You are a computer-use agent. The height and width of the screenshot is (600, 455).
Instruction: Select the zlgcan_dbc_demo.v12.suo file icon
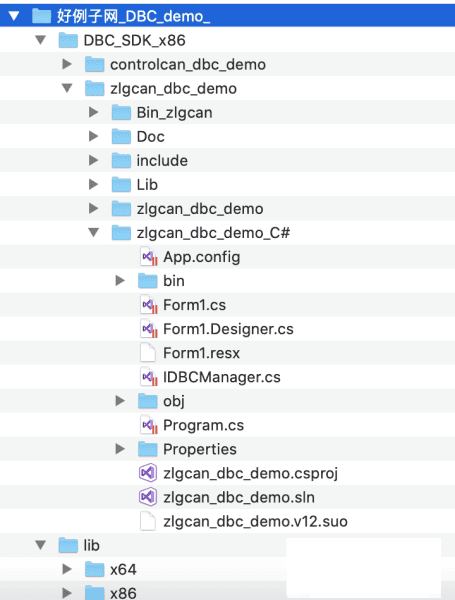[148, 522]
